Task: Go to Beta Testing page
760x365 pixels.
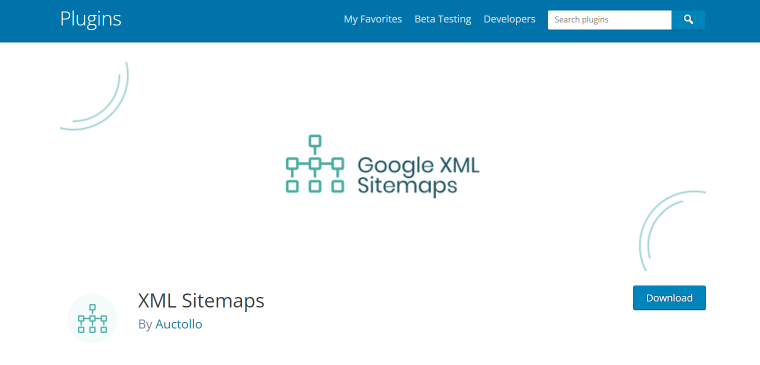Action: tap(443, 19)
